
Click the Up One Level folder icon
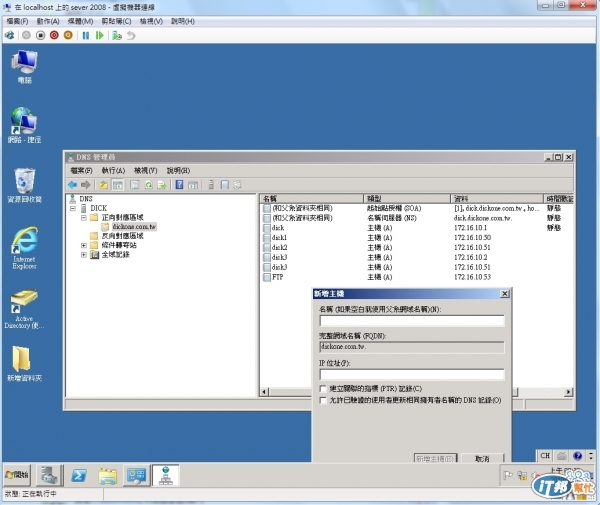click(104, 185)
